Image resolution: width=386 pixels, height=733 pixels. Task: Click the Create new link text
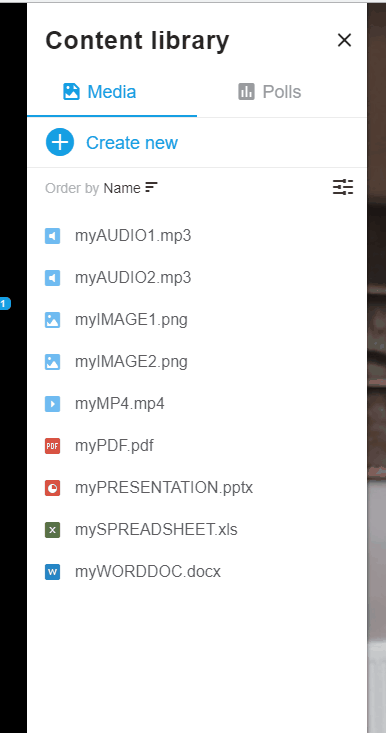click(x=132, y=143)
